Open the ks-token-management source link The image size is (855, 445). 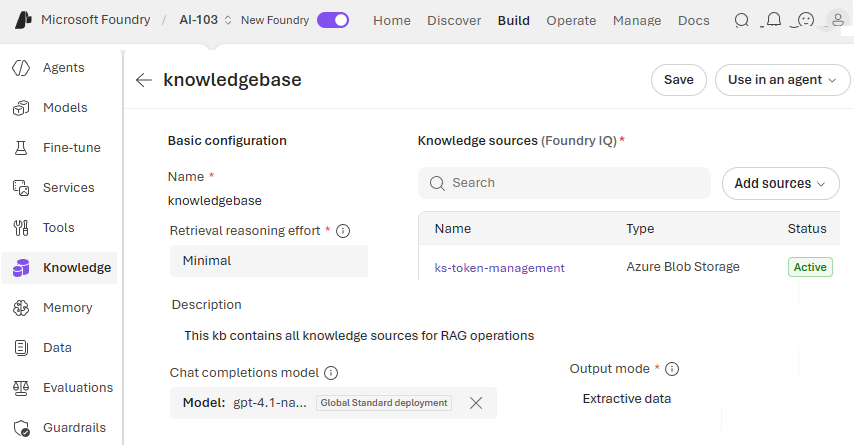[499, 268]
